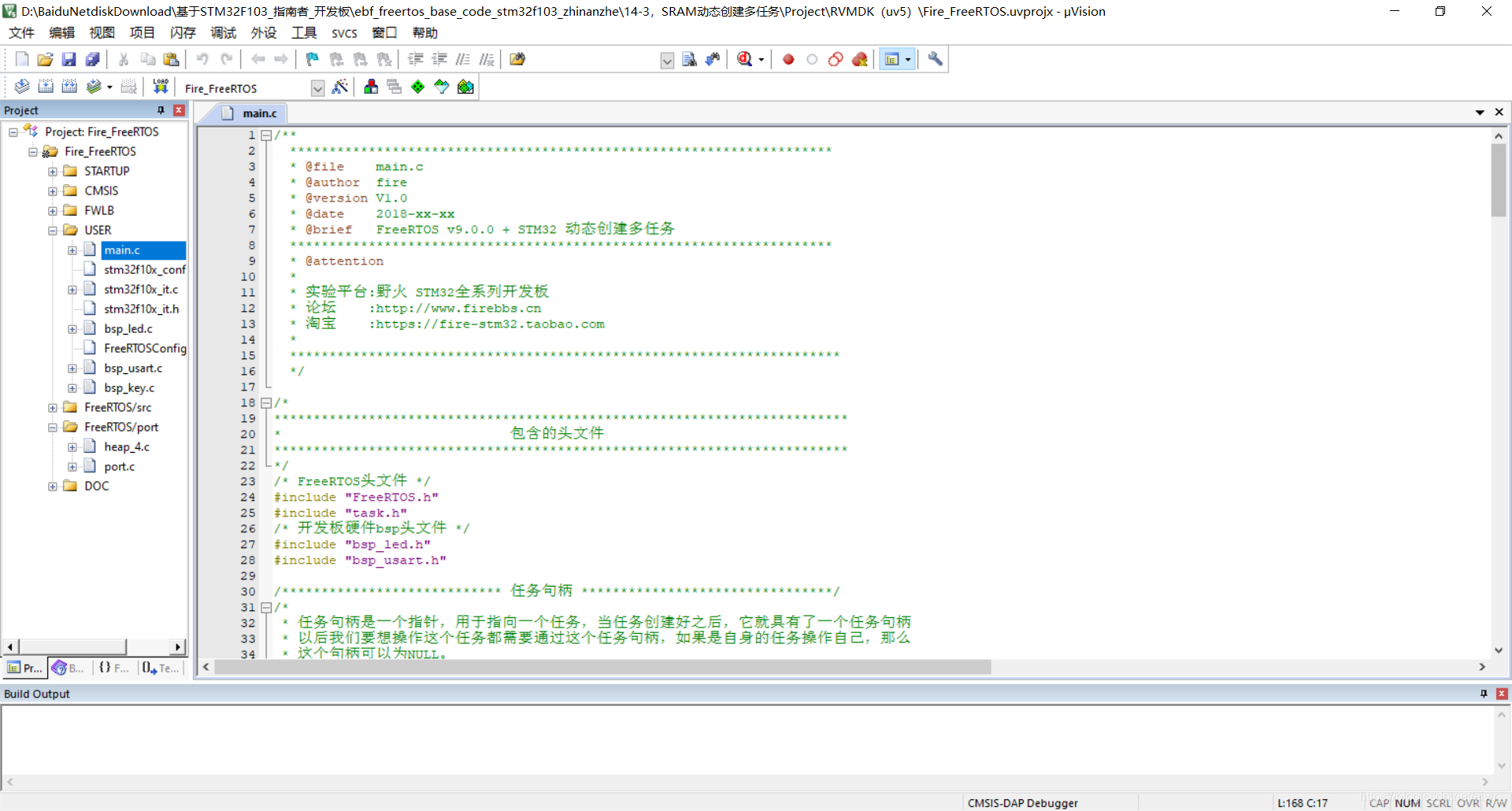Comment out selected lines

pyautogui.click(x=463, y=59)
